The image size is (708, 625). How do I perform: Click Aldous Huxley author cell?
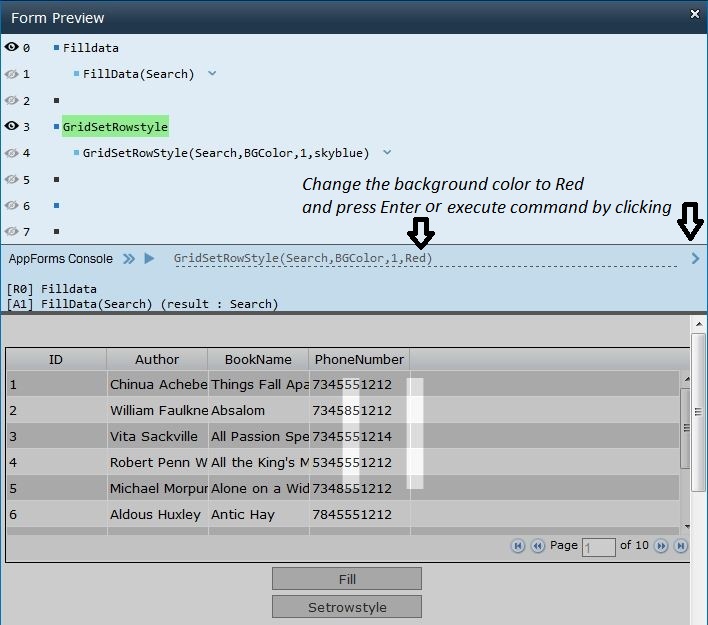tap(158, 514)
